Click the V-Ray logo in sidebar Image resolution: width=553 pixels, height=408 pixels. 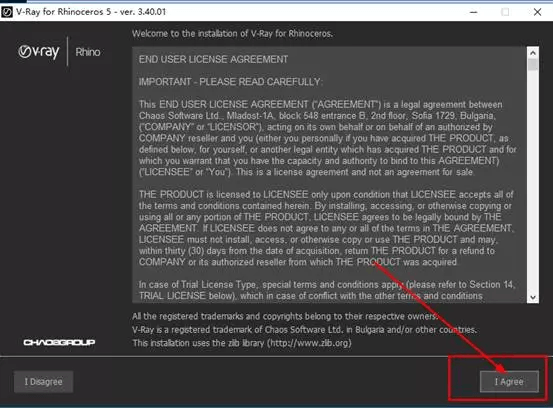39,52
